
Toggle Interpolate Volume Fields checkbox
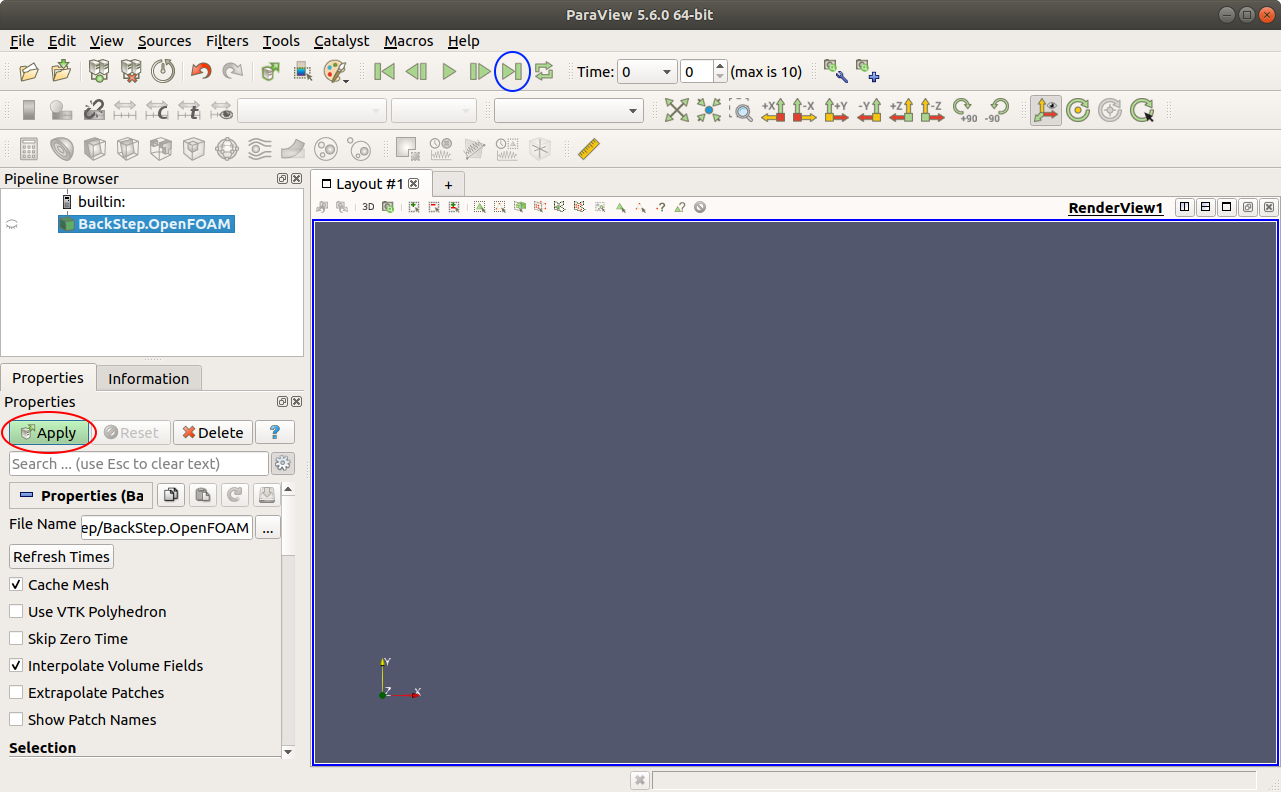pyautogui.click(x=16, y=665)
